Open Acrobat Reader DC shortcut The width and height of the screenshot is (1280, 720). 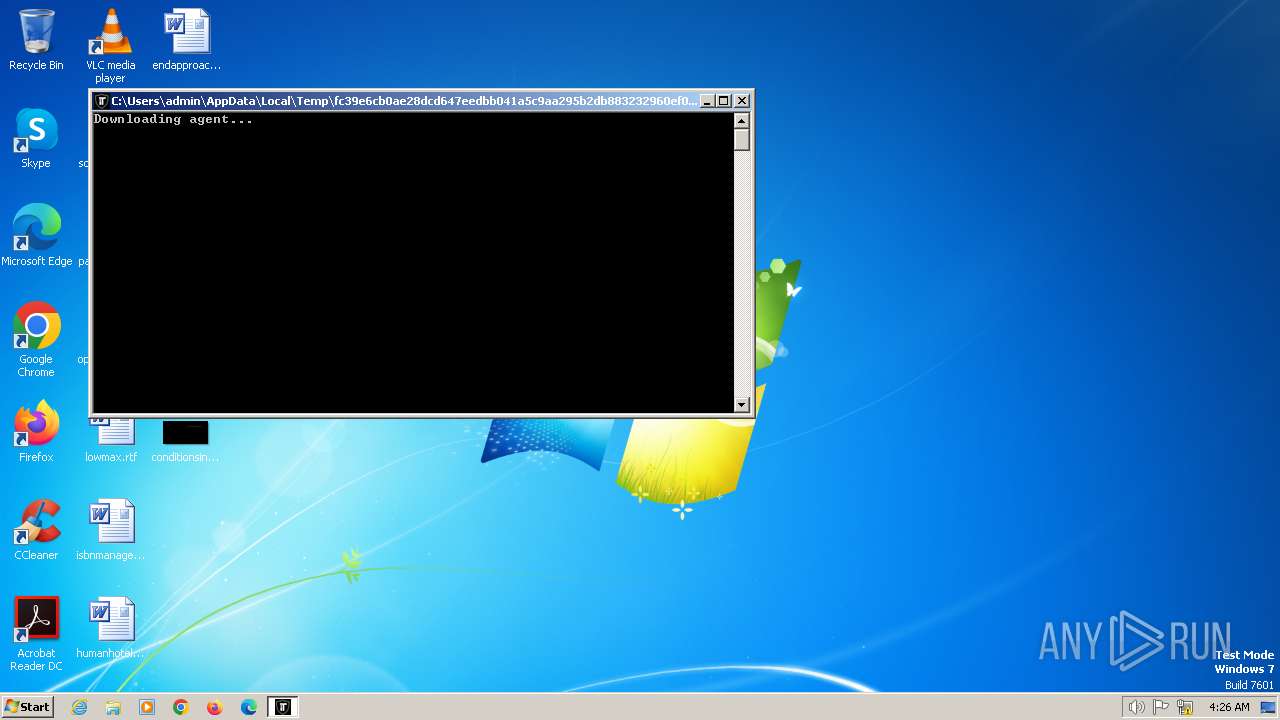pyautogui.click(x=36, y=634)
